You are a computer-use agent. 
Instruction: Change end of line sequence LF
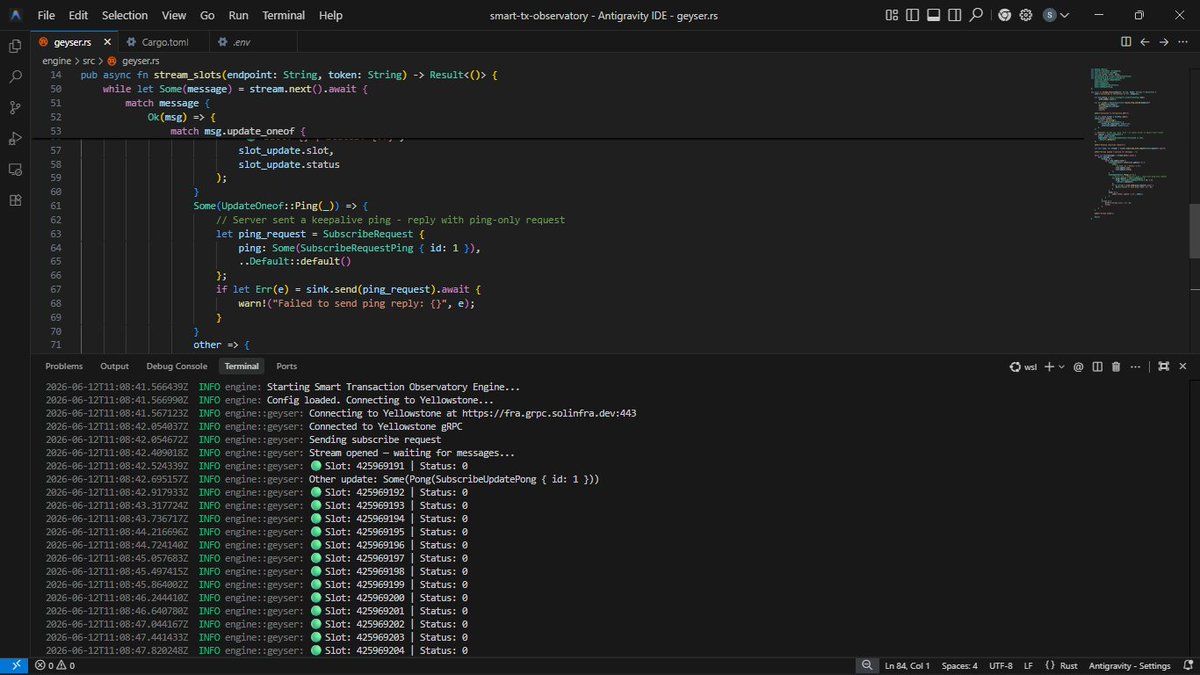point(1030,666)
